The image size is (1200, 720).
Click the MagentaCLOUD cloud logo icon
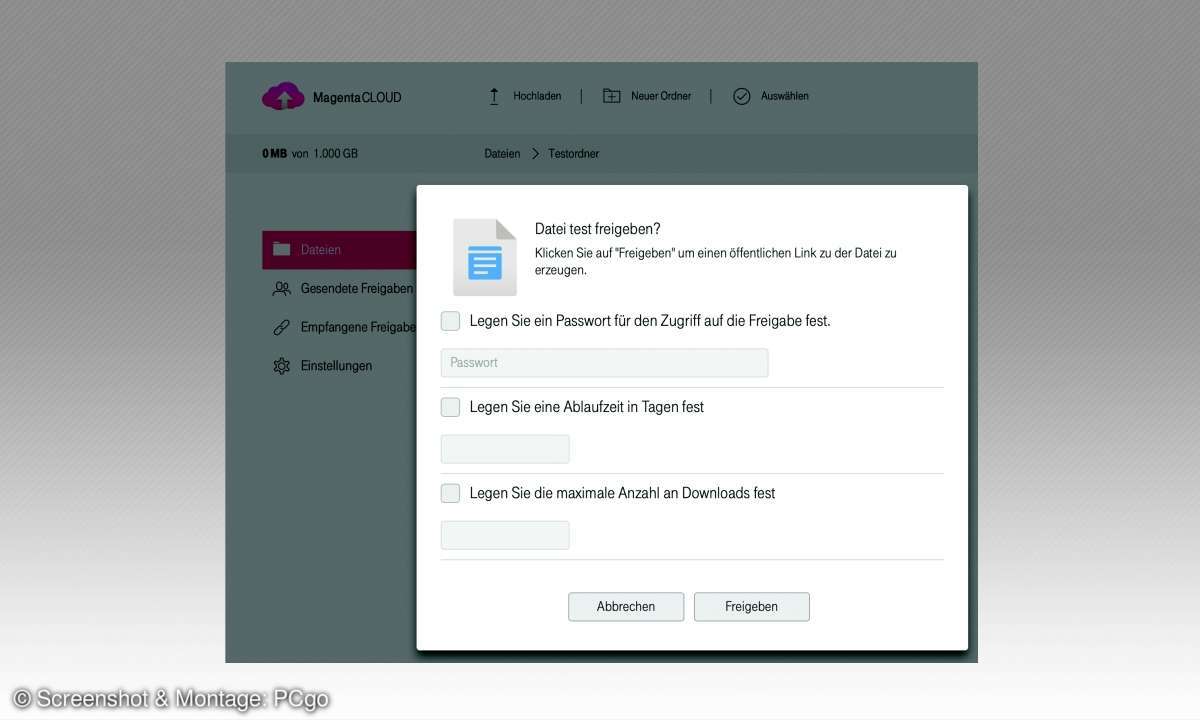click(283, 96)
